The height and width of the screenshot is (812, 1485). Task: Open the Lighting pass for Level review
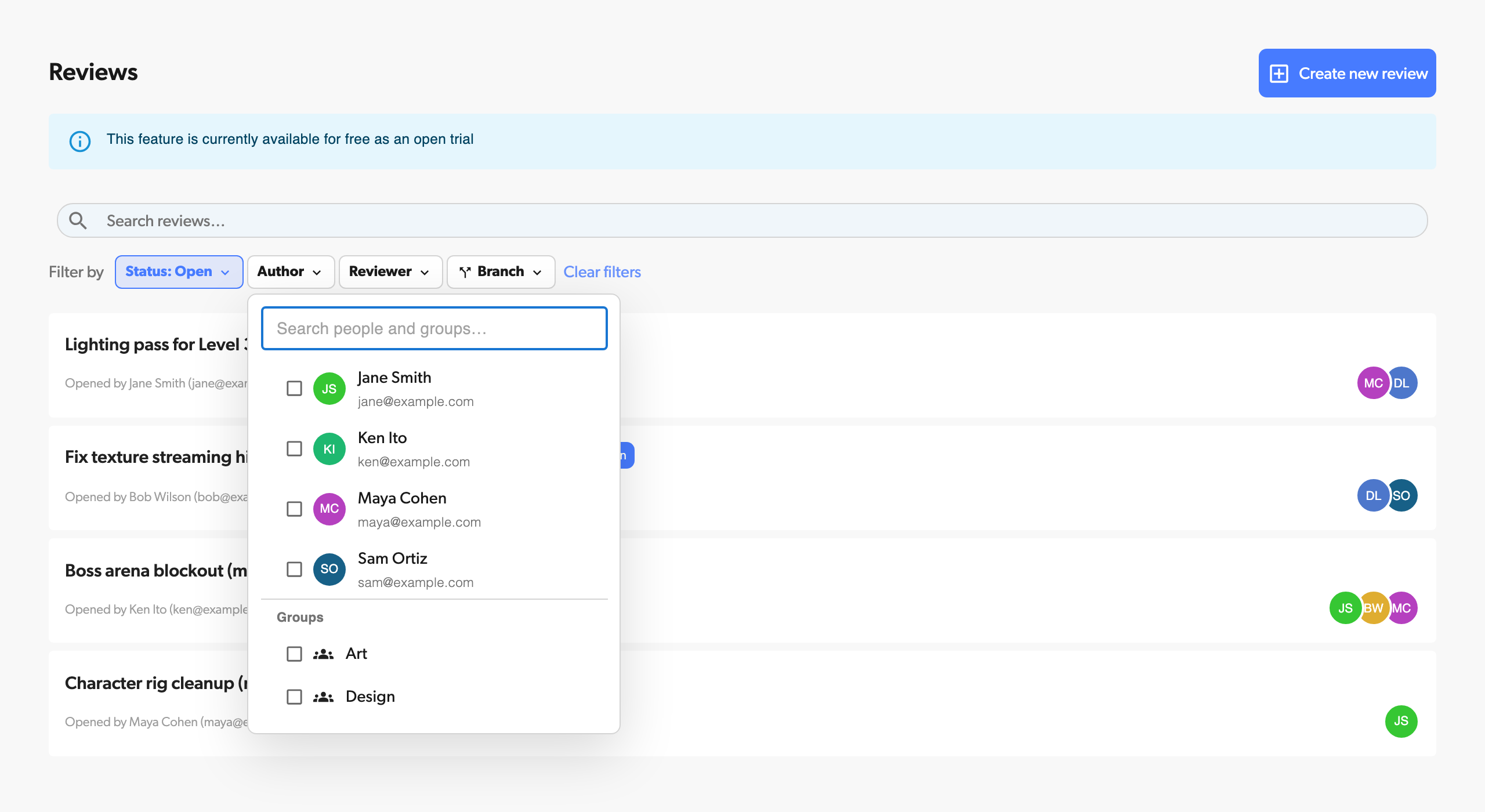[x=156, y=345]
